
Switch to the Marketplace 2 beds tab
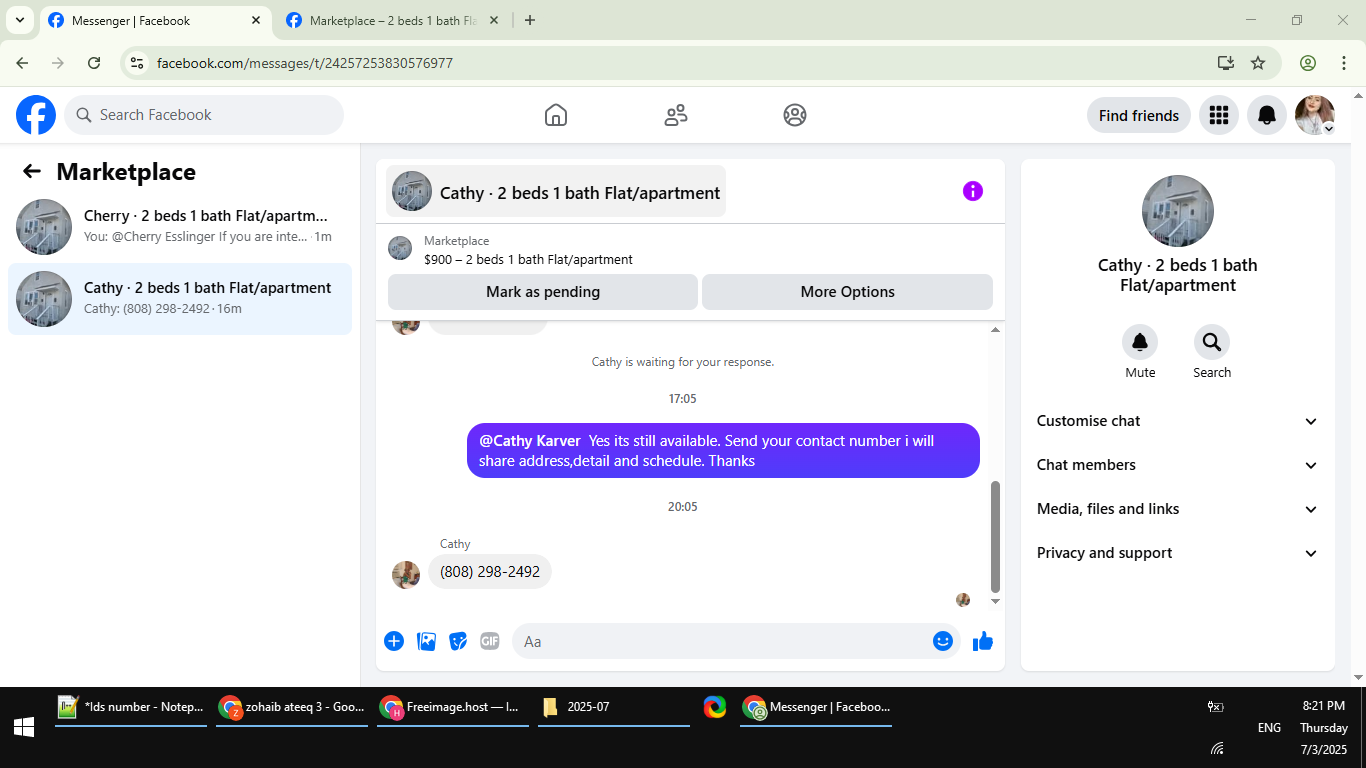coord(392,20)
